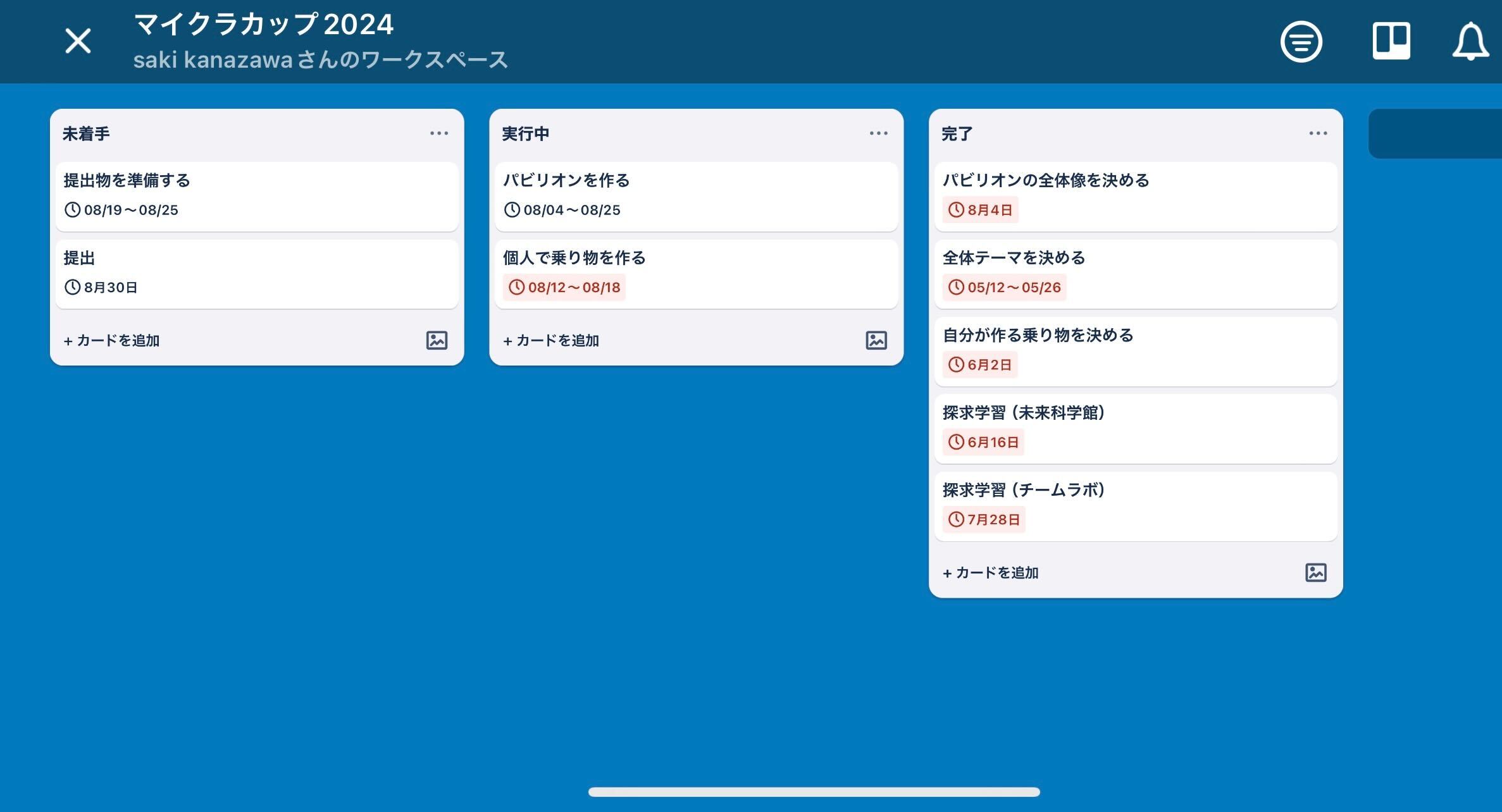The height and width of the screenshot is (812, 1502).
Task: Open 完了 list options menu
Action: point(1318,133)
